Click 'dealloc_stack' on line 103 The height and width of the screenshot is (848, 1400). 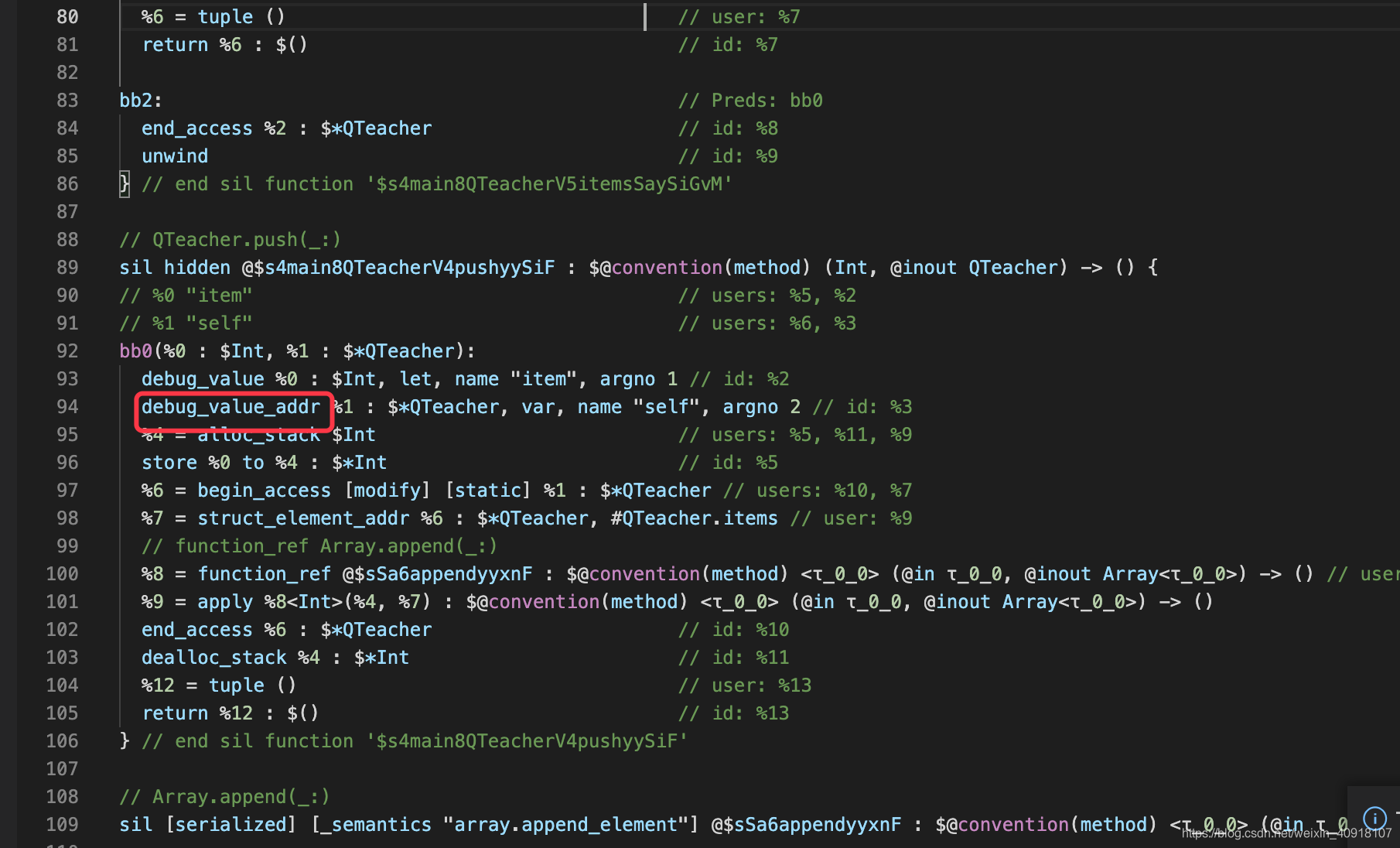click(x=213, y=658)
